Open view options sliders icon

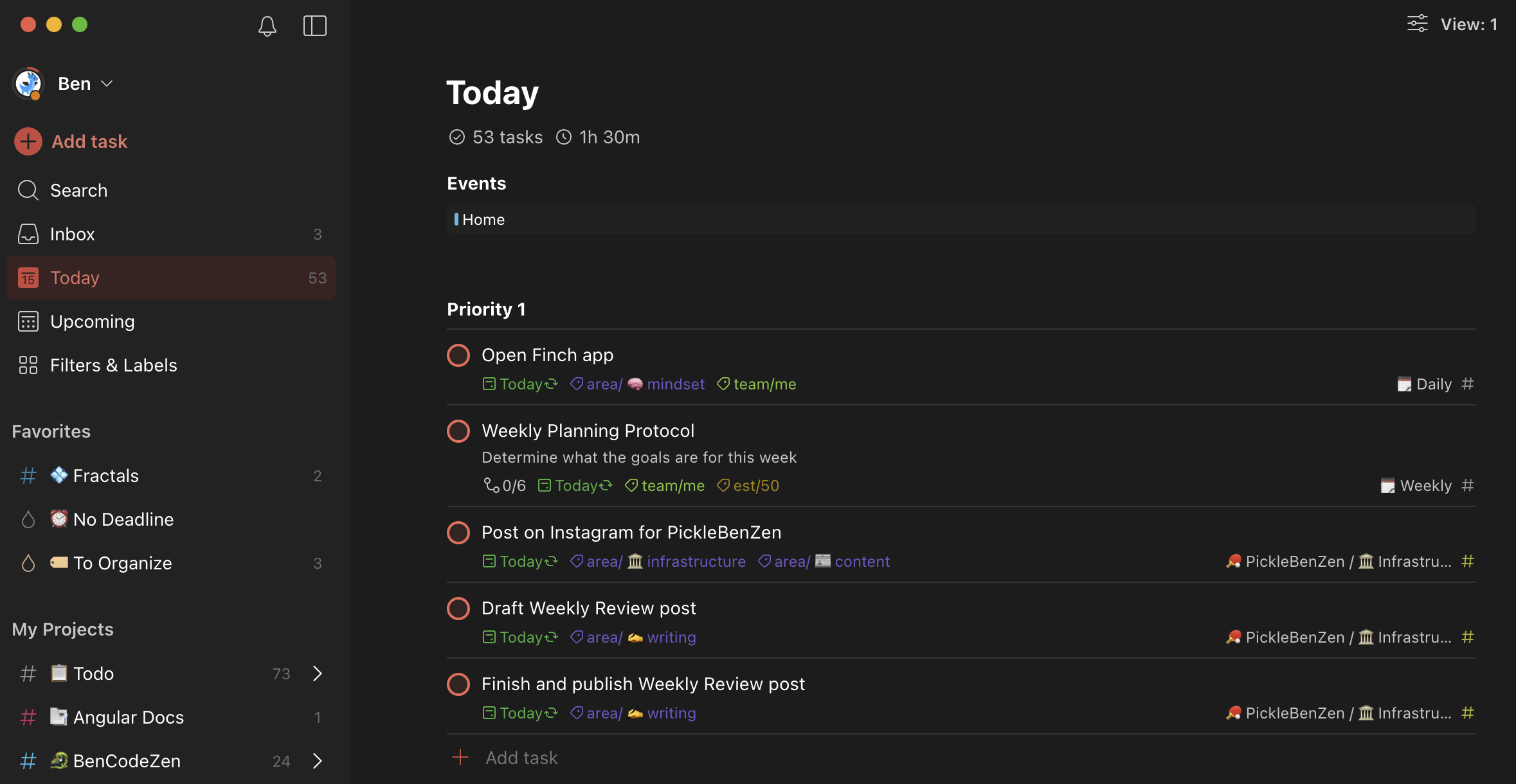pos(1417,24)
